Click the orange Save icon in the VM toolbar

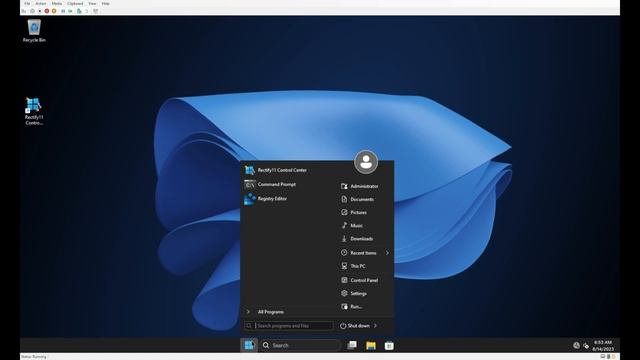pyautogui.click(x=54, y=11)
